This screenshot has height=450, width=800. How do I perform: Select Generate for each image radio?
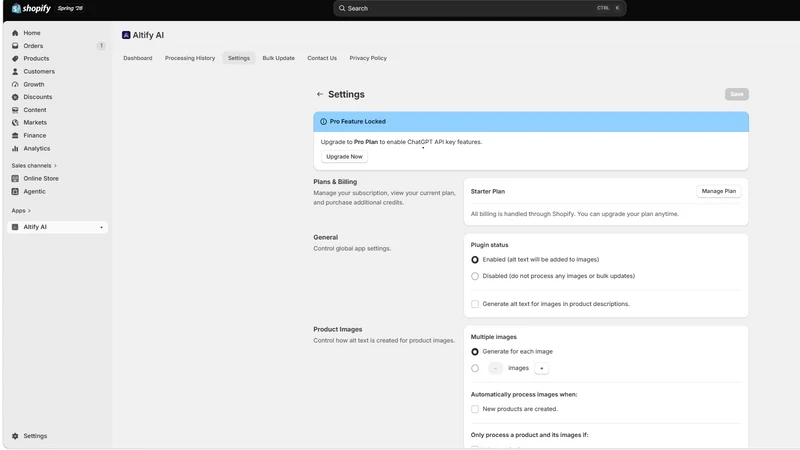point(475,352)
